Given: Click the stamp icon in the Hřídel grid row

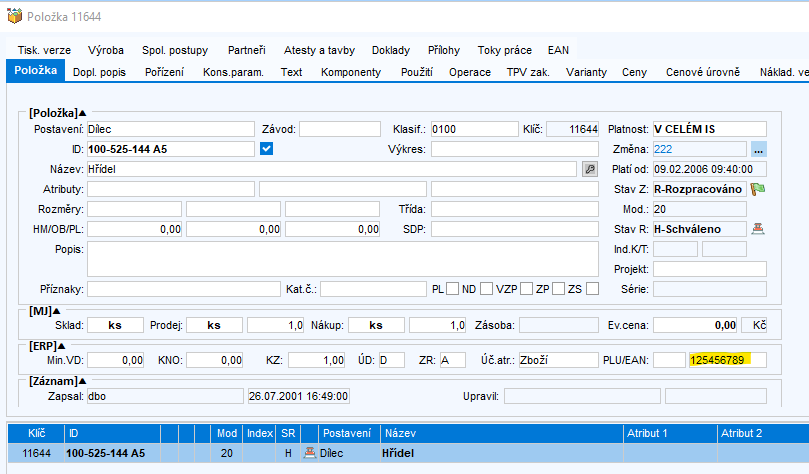Looking at the screenshot, I should click(x=309, y=453).
